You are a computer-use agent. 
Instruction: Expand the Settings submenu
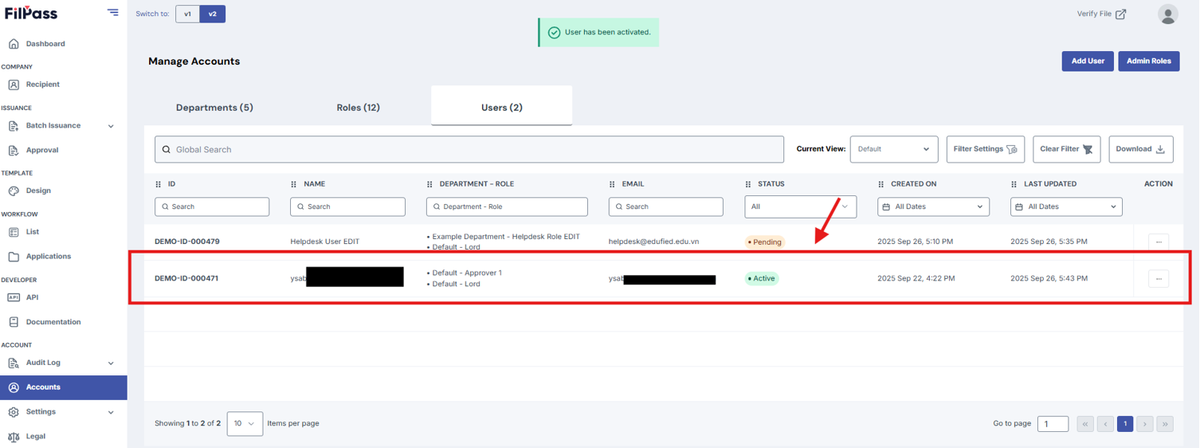coord(110,412)
